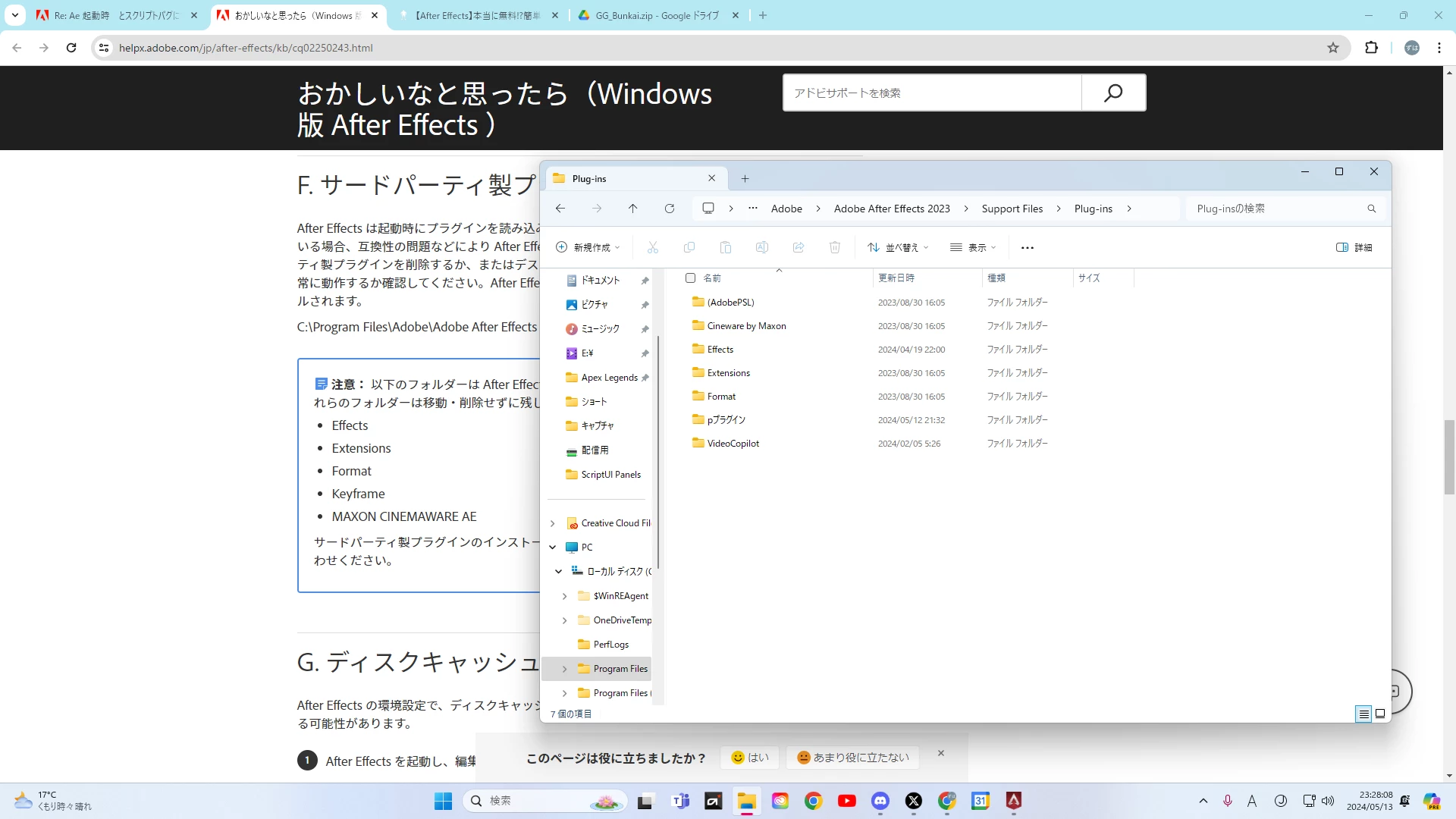Open the 表示 view dropdown

pos(973,248)
